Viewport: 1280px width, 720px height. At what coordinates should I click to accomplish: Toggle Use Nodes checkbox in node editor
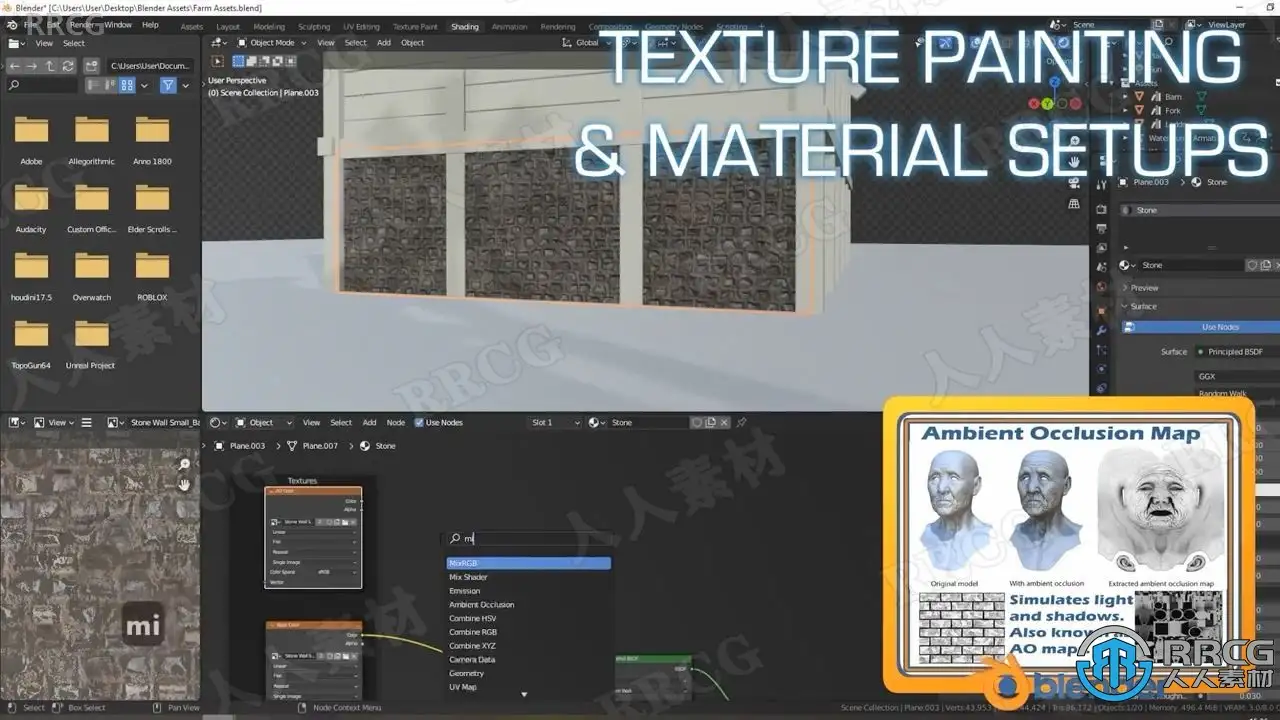[x=419, y=423]
